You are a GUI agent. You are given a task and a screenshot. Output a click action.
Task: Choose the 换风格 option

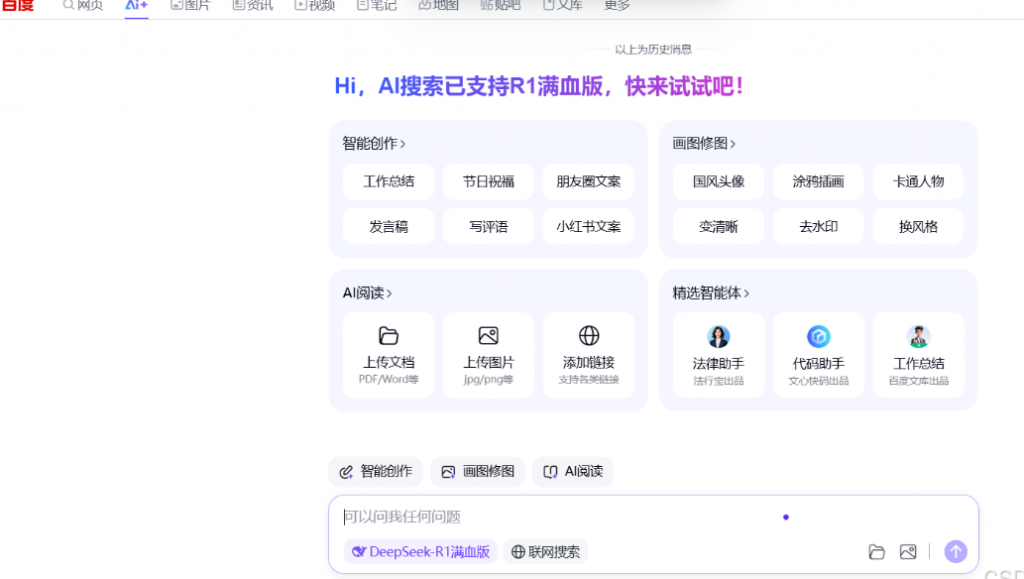[918, 227]
